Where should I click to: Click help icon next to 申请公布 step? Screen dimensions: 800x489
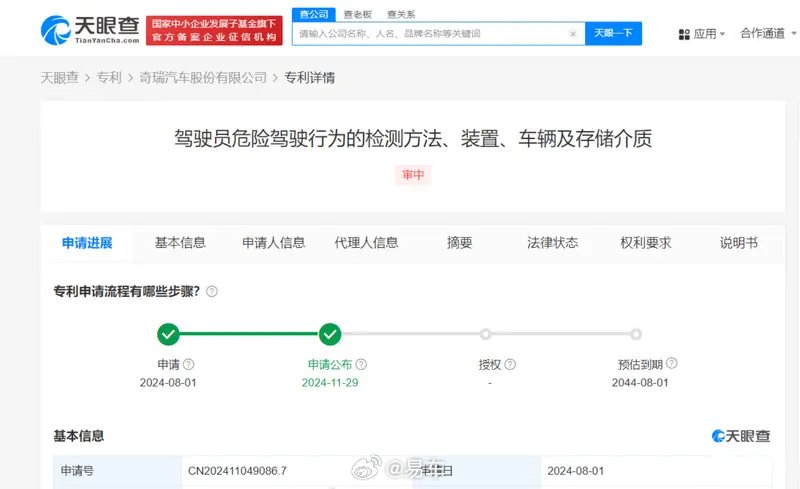pos(361,364)
